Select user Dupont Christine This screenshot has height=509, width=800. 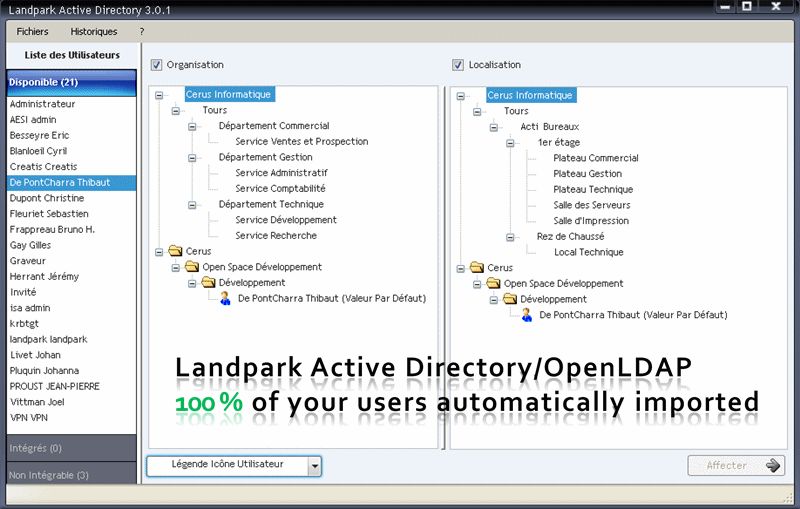pyautogui.click(x=47, y=198)
